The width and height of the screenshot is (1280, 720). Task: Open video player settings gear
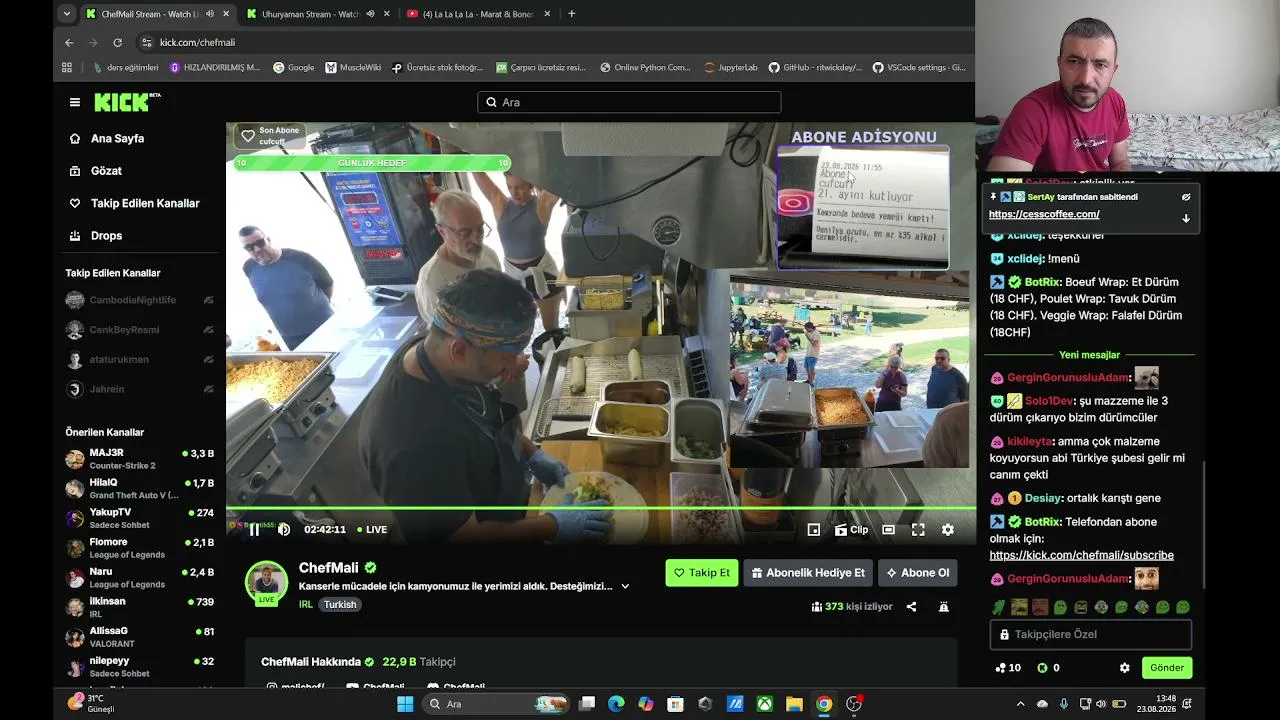coord(948,530)
